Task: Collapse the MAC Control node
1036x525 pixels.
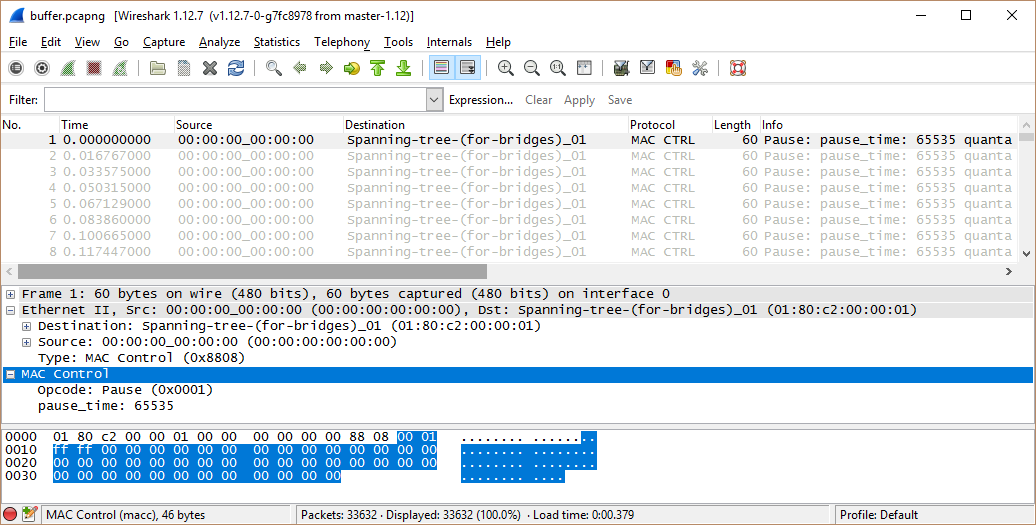Action: (11, 374)
